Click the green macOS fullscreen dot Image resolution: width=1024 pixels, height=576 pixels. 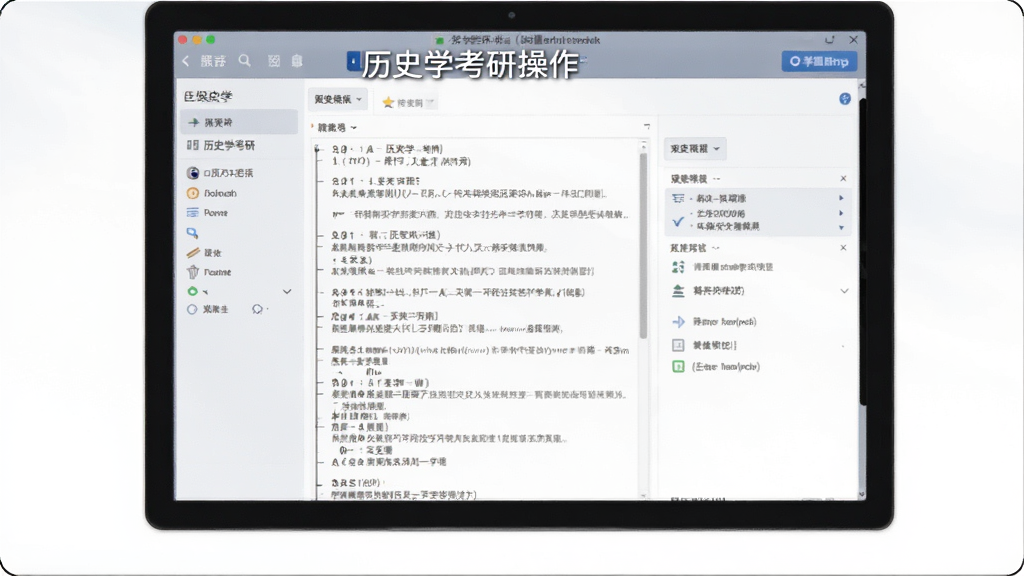pyautogui.click(x=210, y=40)
